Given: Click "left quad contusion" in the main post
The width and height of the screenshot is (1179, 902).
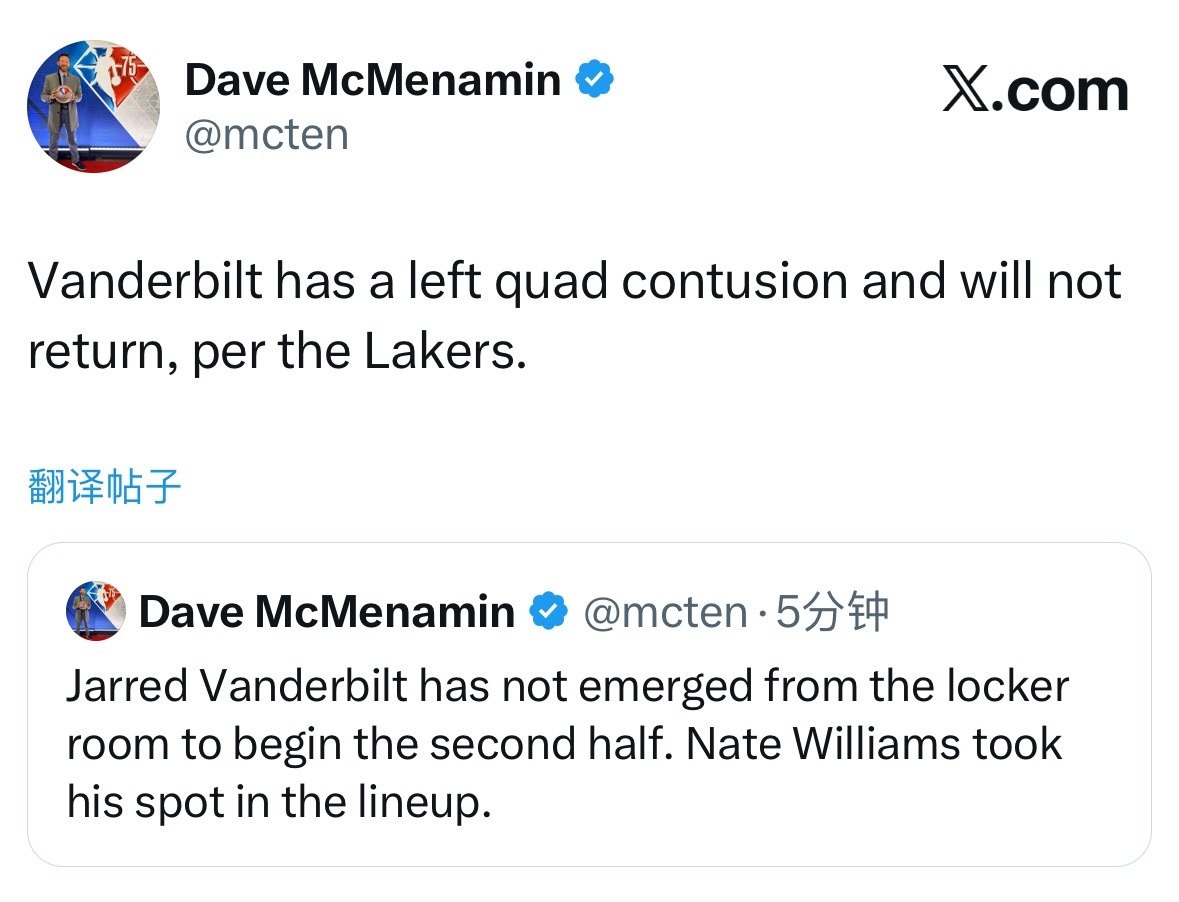Looking at the screenshot, I should [x=629, y=282].
